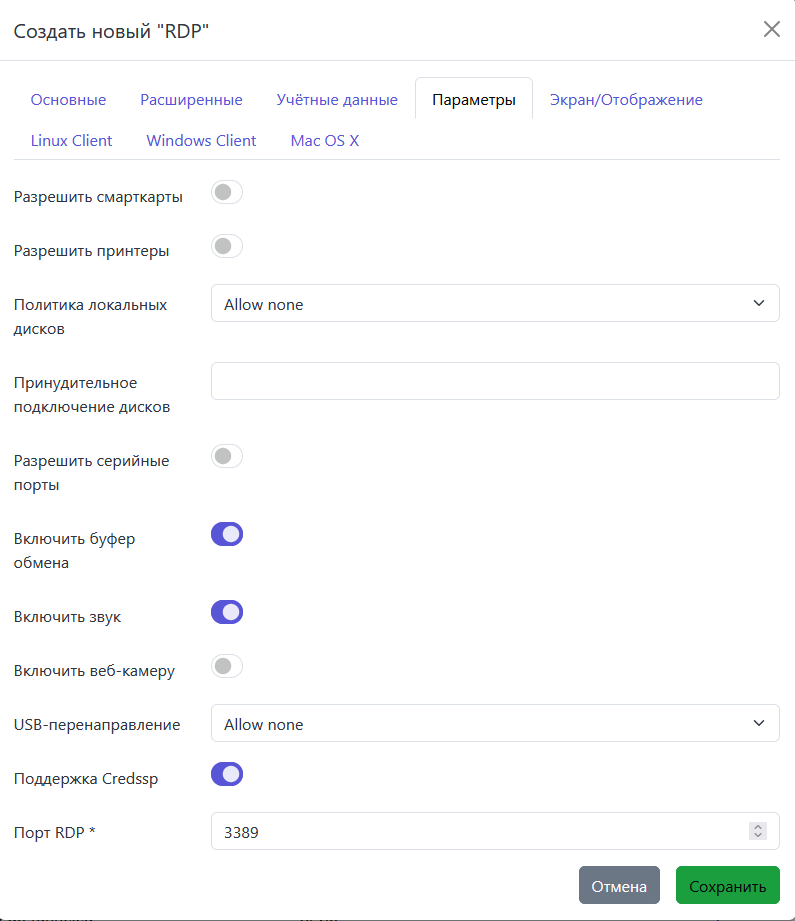795x921 pixels.
Task: Enable Разрешить принтеры switch
Action: coord(227,247)
